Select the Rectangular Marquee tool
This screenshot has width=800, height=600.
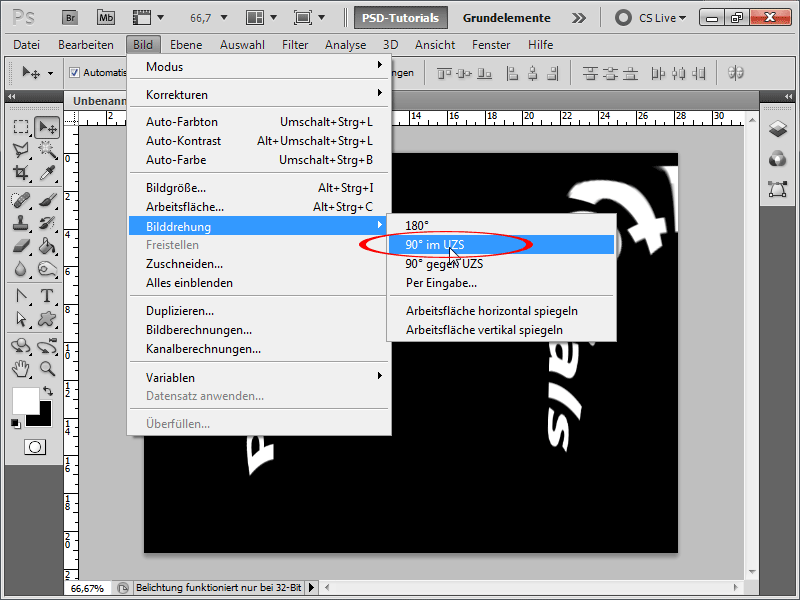coord(20,127)
